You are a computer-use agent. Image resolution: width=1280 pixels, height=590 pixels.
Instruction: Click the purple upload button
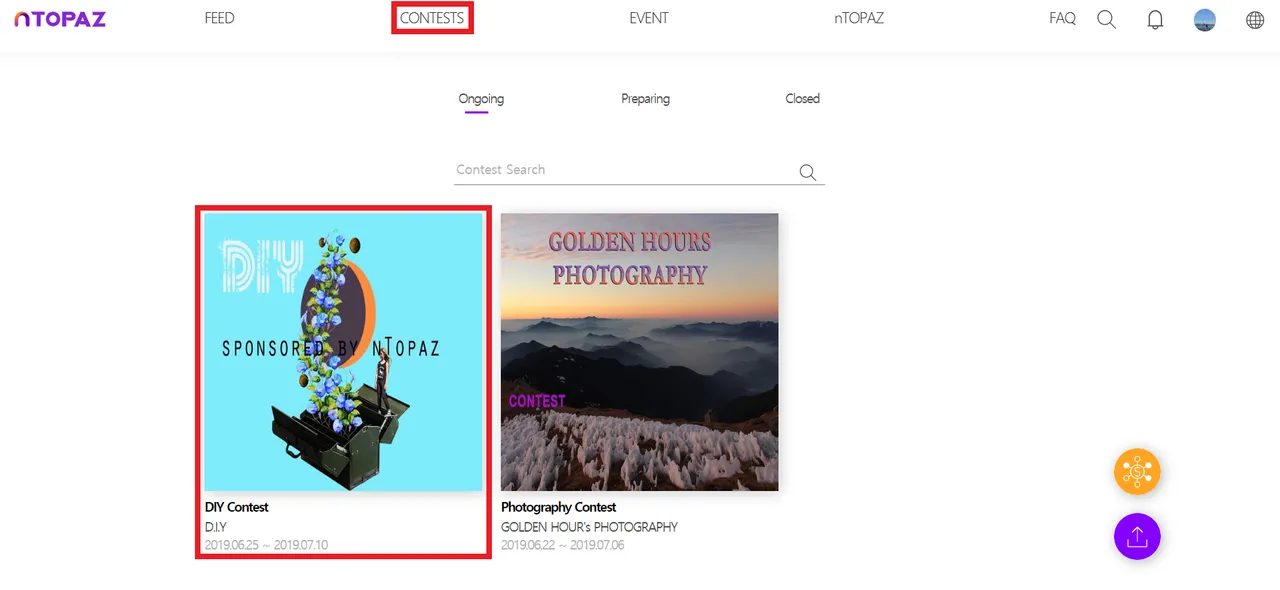click(x=1137, y=537)
